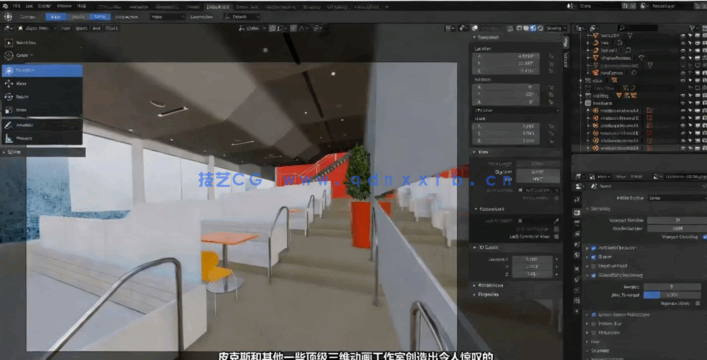This screenshot has height=360, width=707.
Task: Click the Viewport samples field
Action: click(x=677, y=220)
